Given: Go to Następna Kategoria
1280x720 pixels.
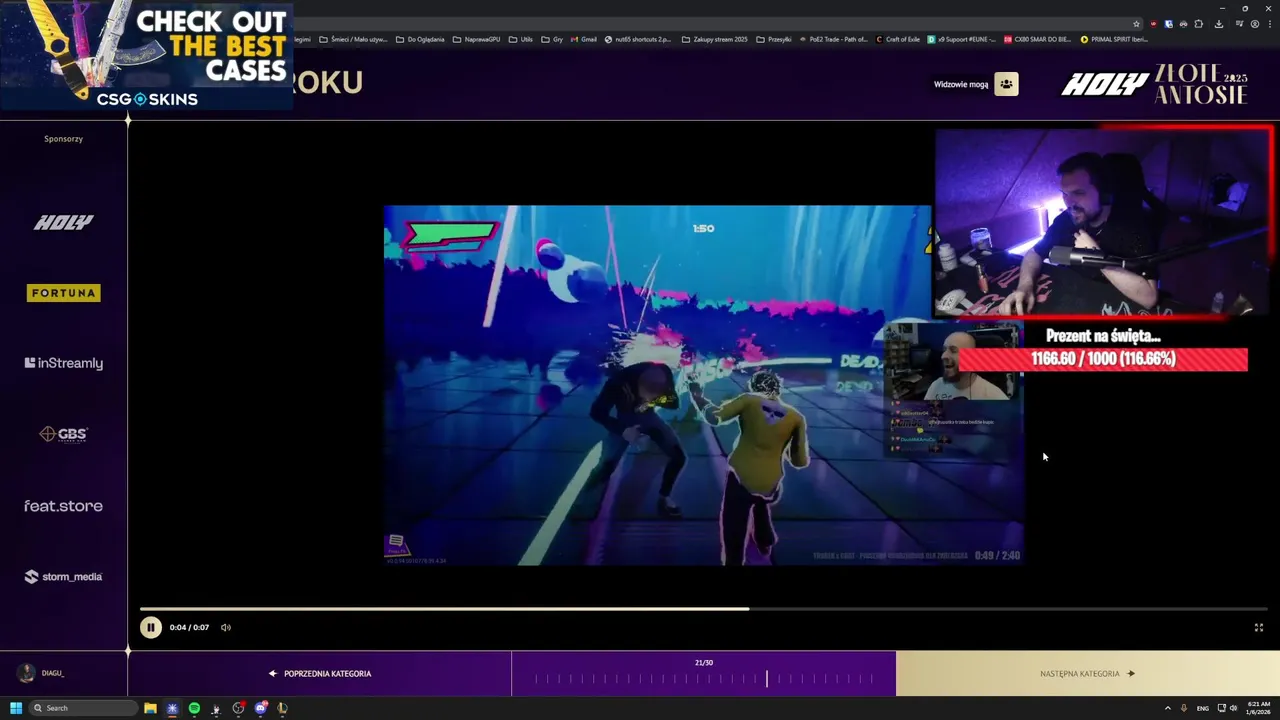Looking at the screenshot, I should (1088, 674).
